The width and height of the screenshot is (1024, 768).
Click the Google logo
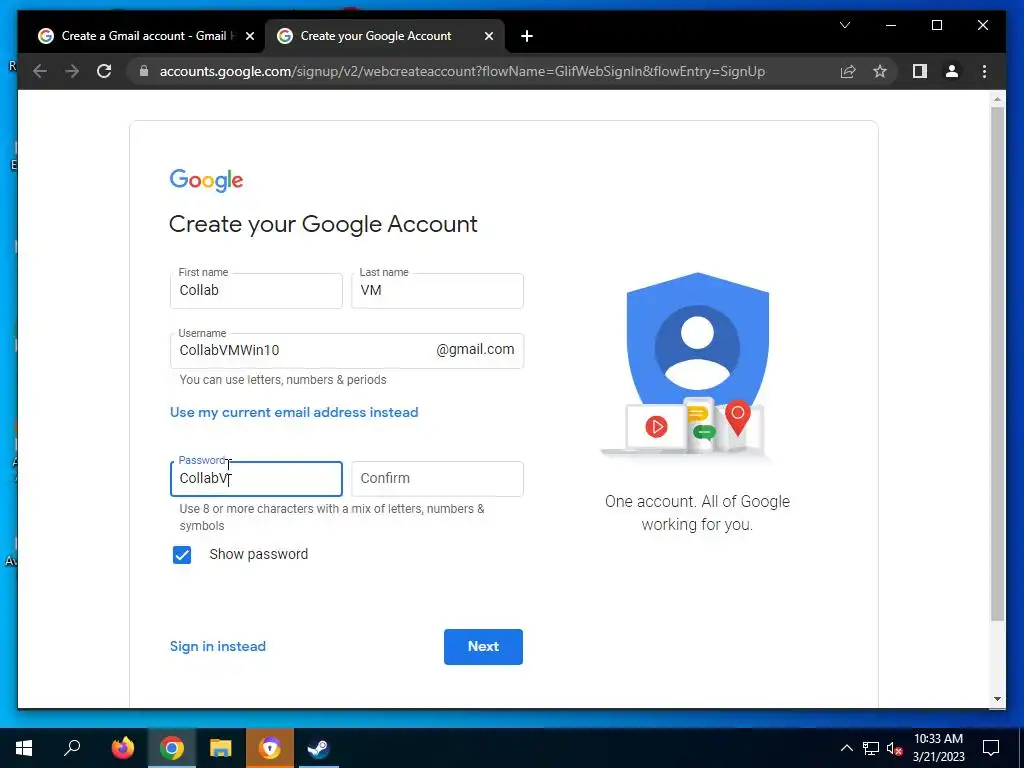click(x=206, y=180)
